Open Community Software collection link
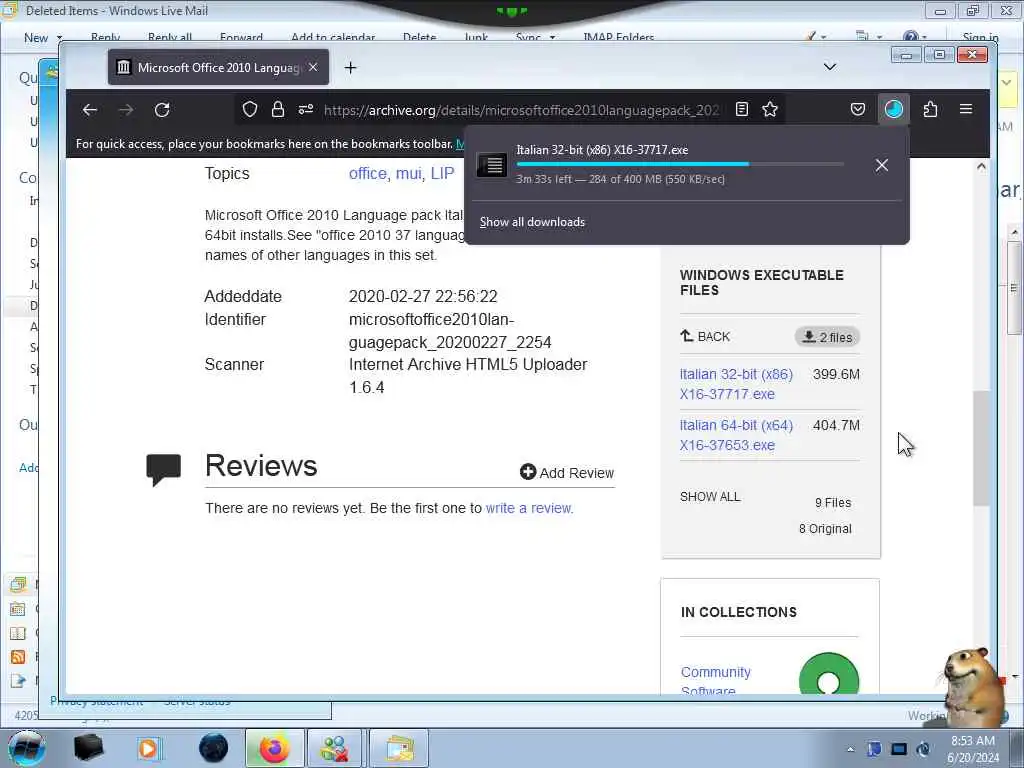 coord(716,680)
